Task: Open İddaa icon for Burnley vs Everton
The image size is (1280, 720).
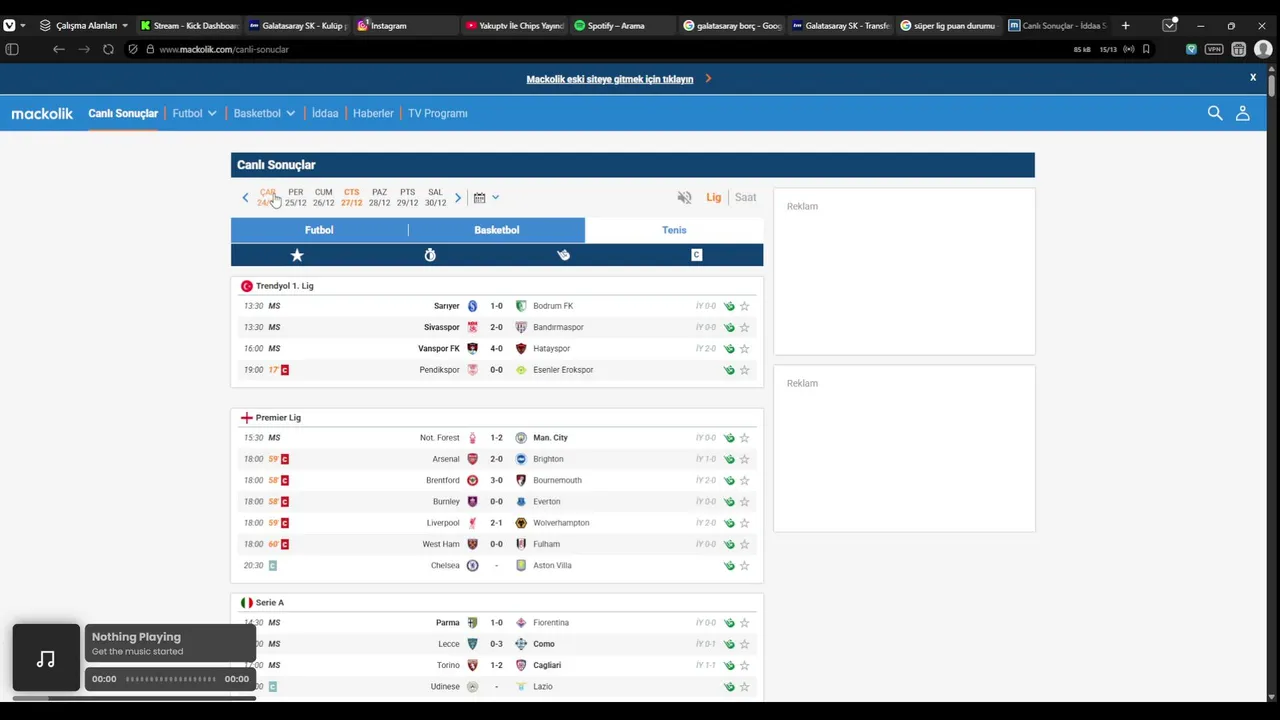Action: pos(729,502)
